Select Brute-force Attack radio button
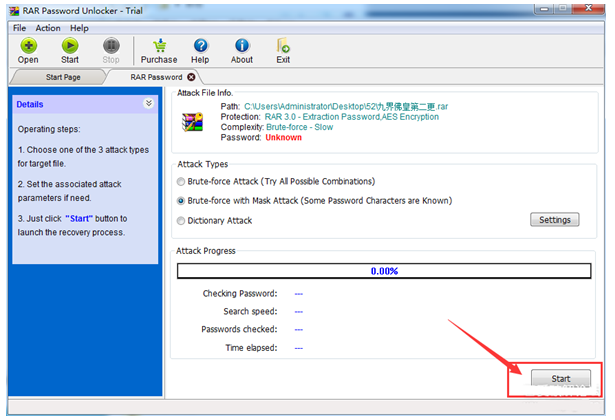This screenshot has width=615, height=420. pos(181,182)
